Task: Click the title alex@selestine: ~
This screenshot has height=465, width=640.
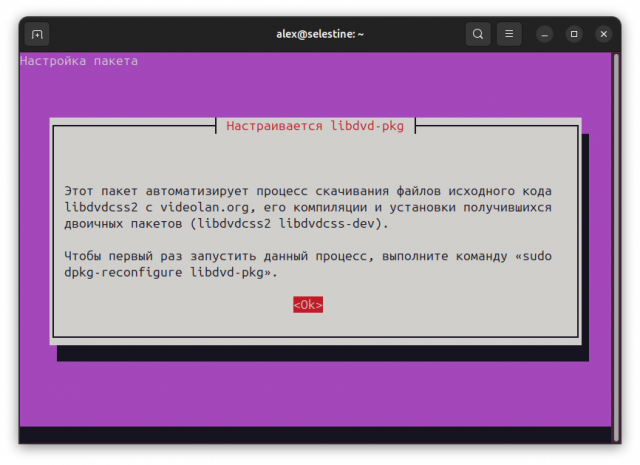Action: tap(320, 34)
